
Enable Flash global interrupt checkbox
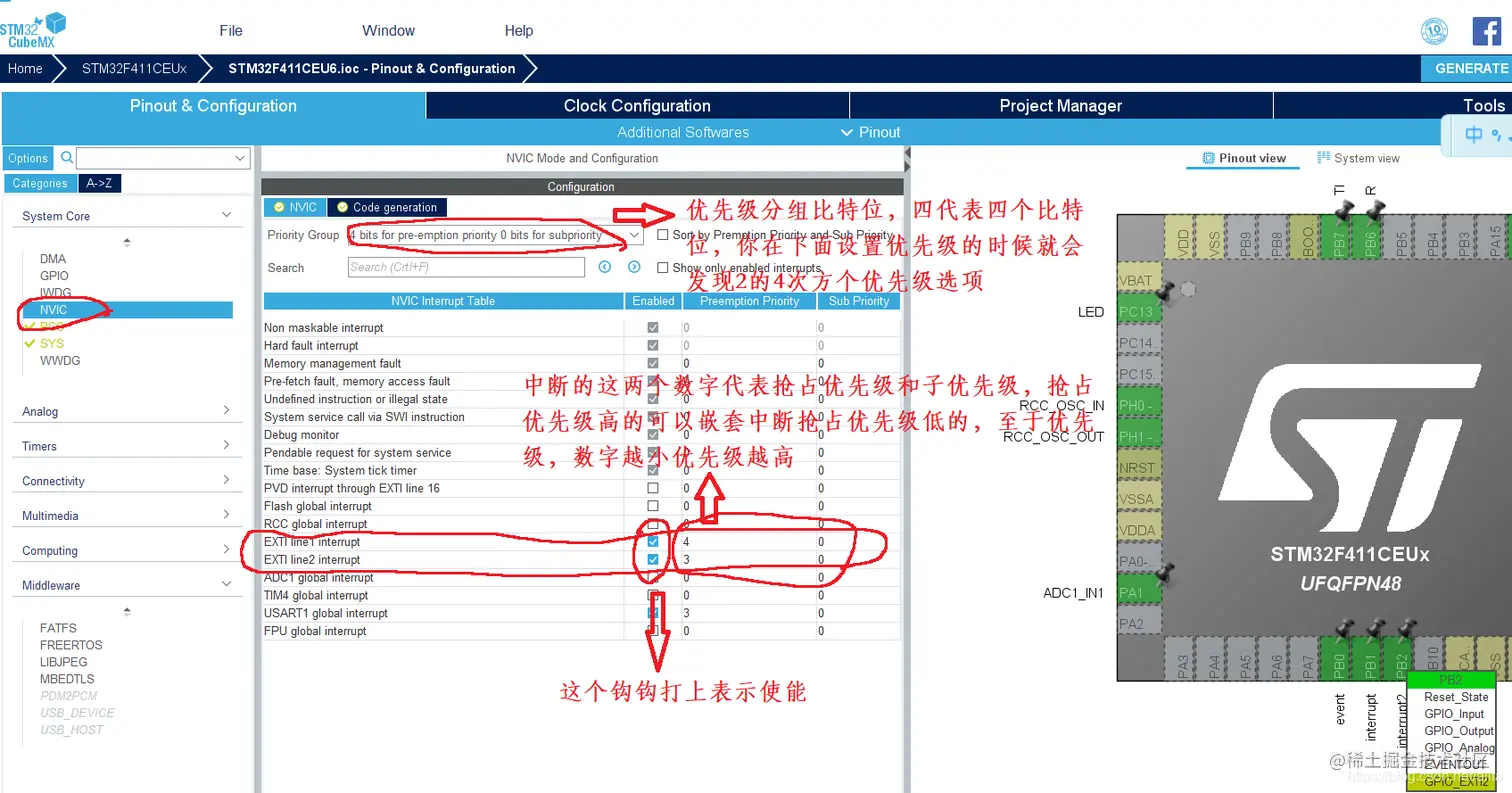click(653, 506)
